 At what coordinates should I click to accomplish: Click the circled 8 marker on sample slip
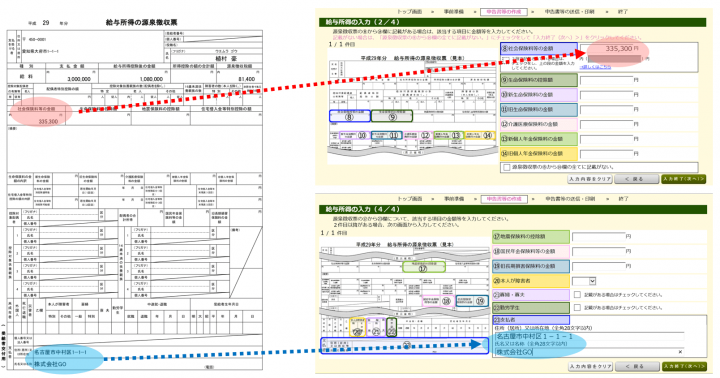click(349, 116)
